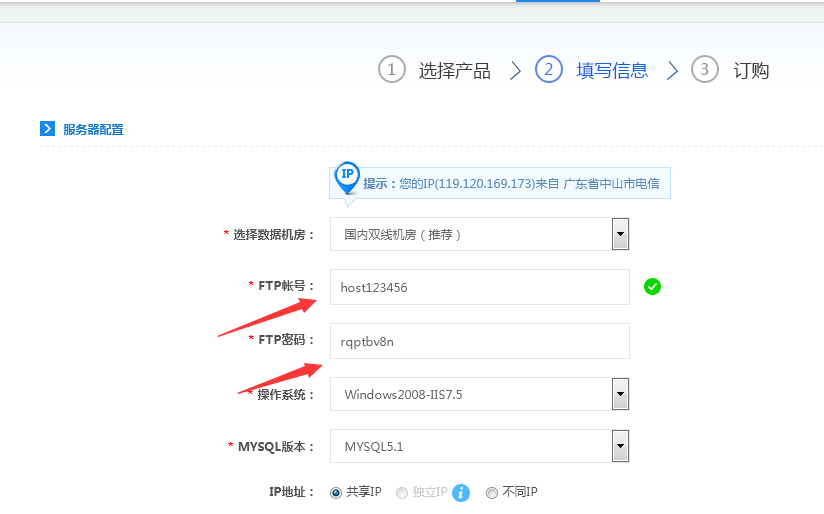Click the IP location pin icon
The width and height of the screenshot is (824, 514).
[x=347, y=178]
